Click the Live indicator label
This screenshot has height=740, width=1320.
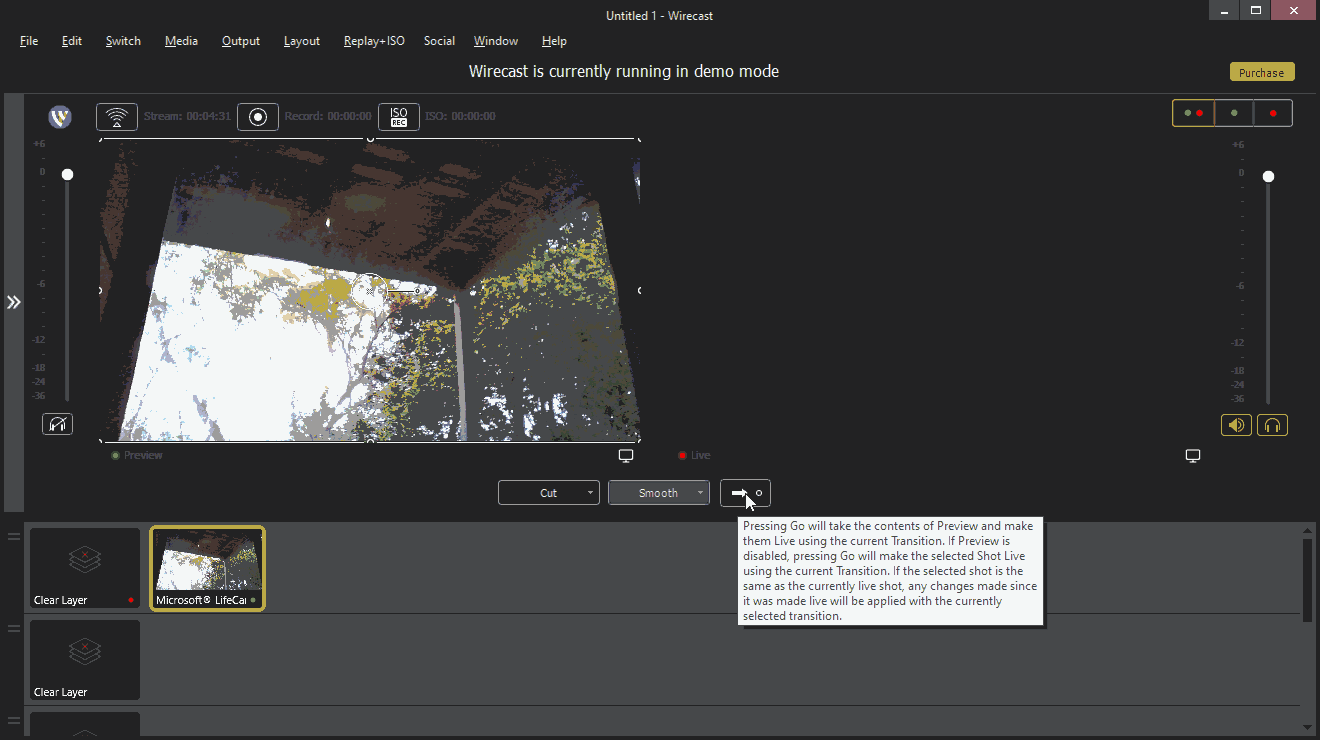694,456
